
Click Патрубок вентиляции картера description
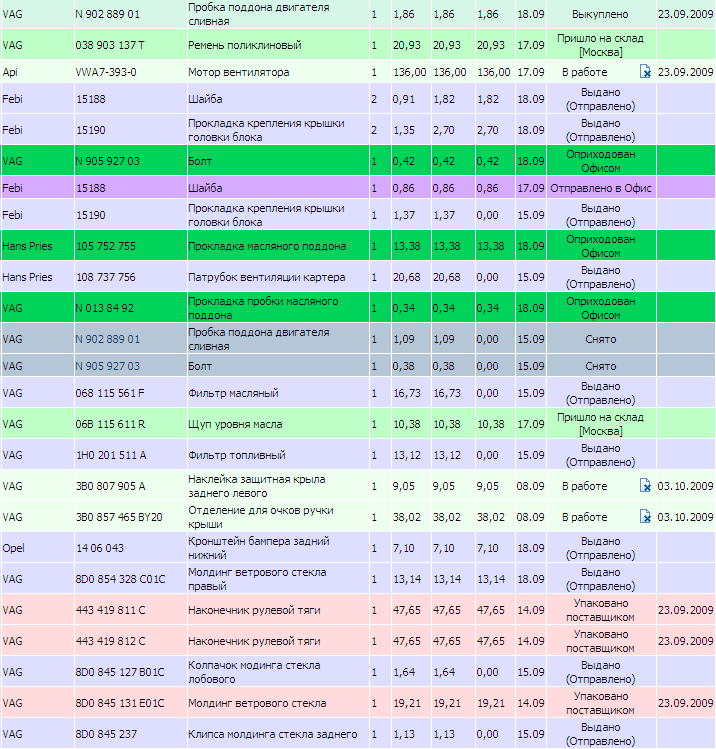(267, 277)
